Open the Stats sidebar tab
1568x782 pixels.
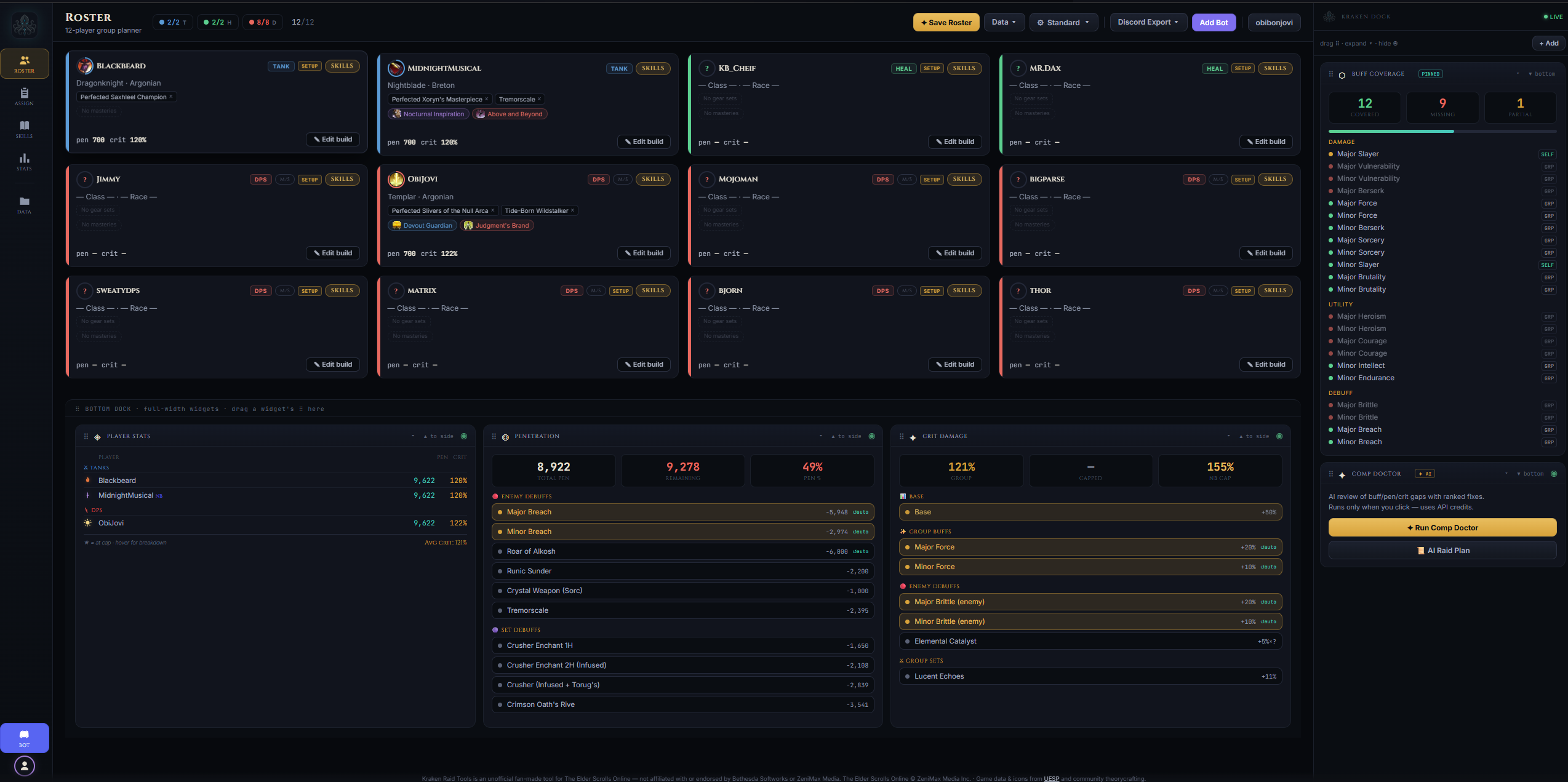pos(25,162)
